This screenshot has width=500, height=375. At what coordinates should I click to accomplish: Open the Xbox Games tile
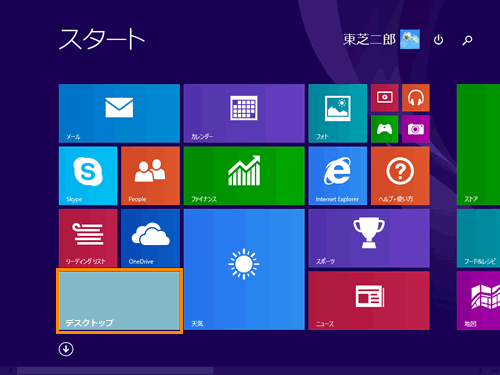click(x=385, y=129)
